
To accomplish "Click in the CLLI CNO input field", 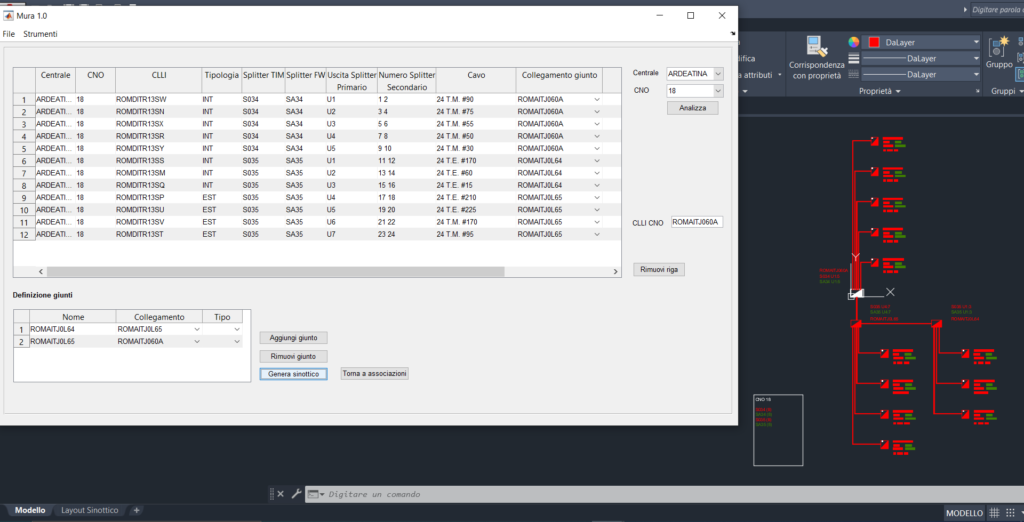I will [x=697, y=222].
